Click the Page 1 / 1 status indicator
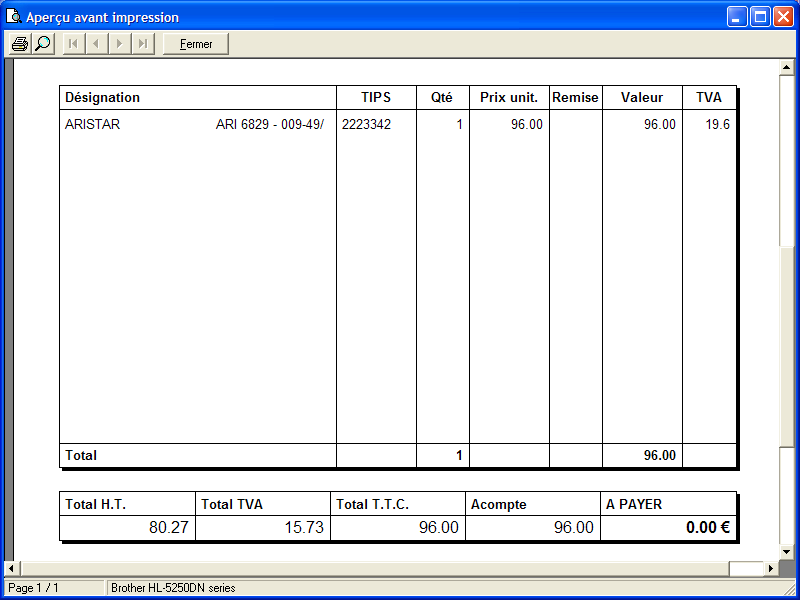The width and height of the screenshot is (800, 600). (x=35, y=588)
